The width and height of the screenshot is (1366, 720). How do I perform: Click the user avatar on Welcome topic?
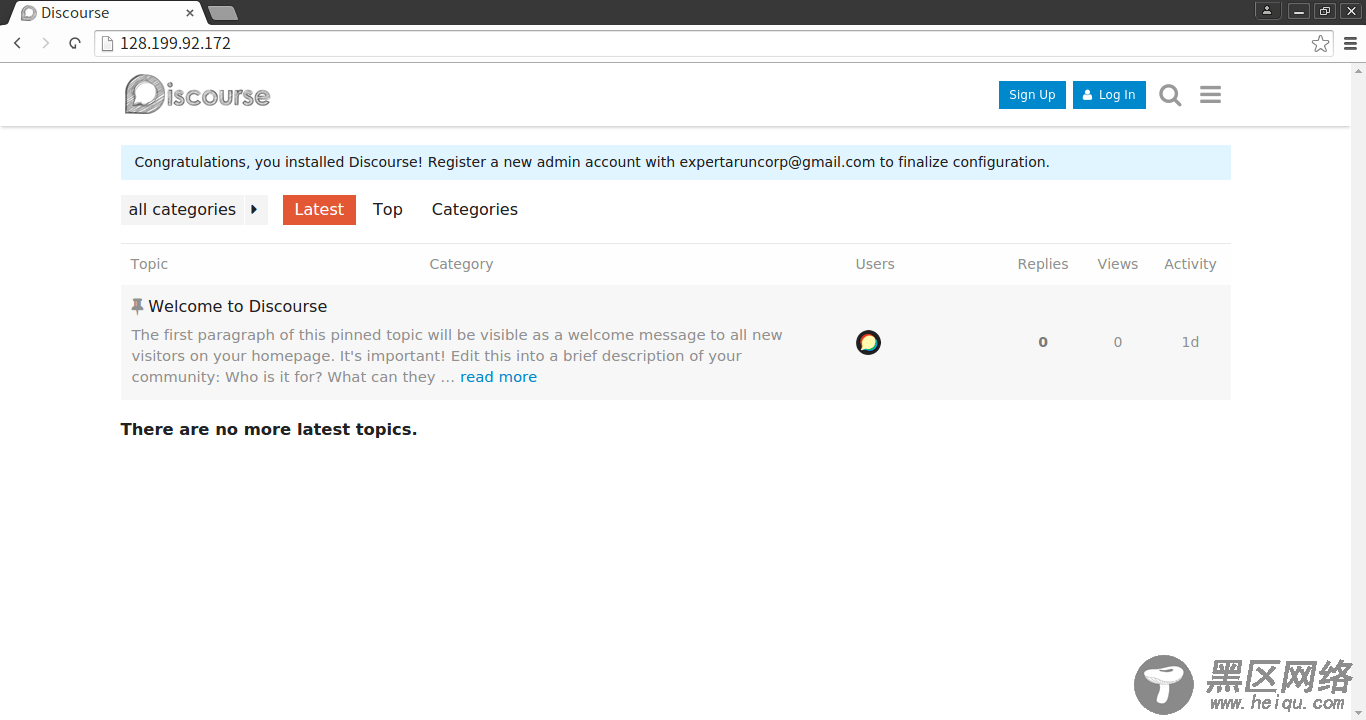click(x=868, y=343)
